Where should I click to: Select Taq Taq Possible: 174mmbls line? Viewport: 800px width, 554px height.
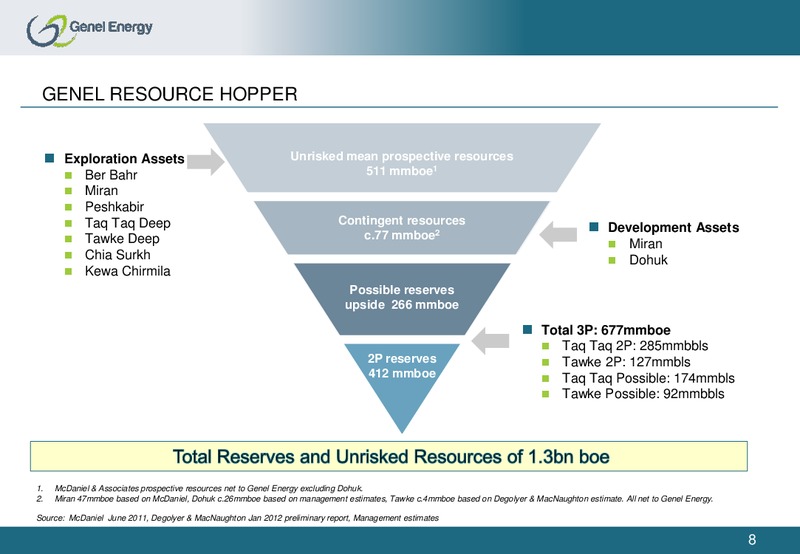coord(648,378)
